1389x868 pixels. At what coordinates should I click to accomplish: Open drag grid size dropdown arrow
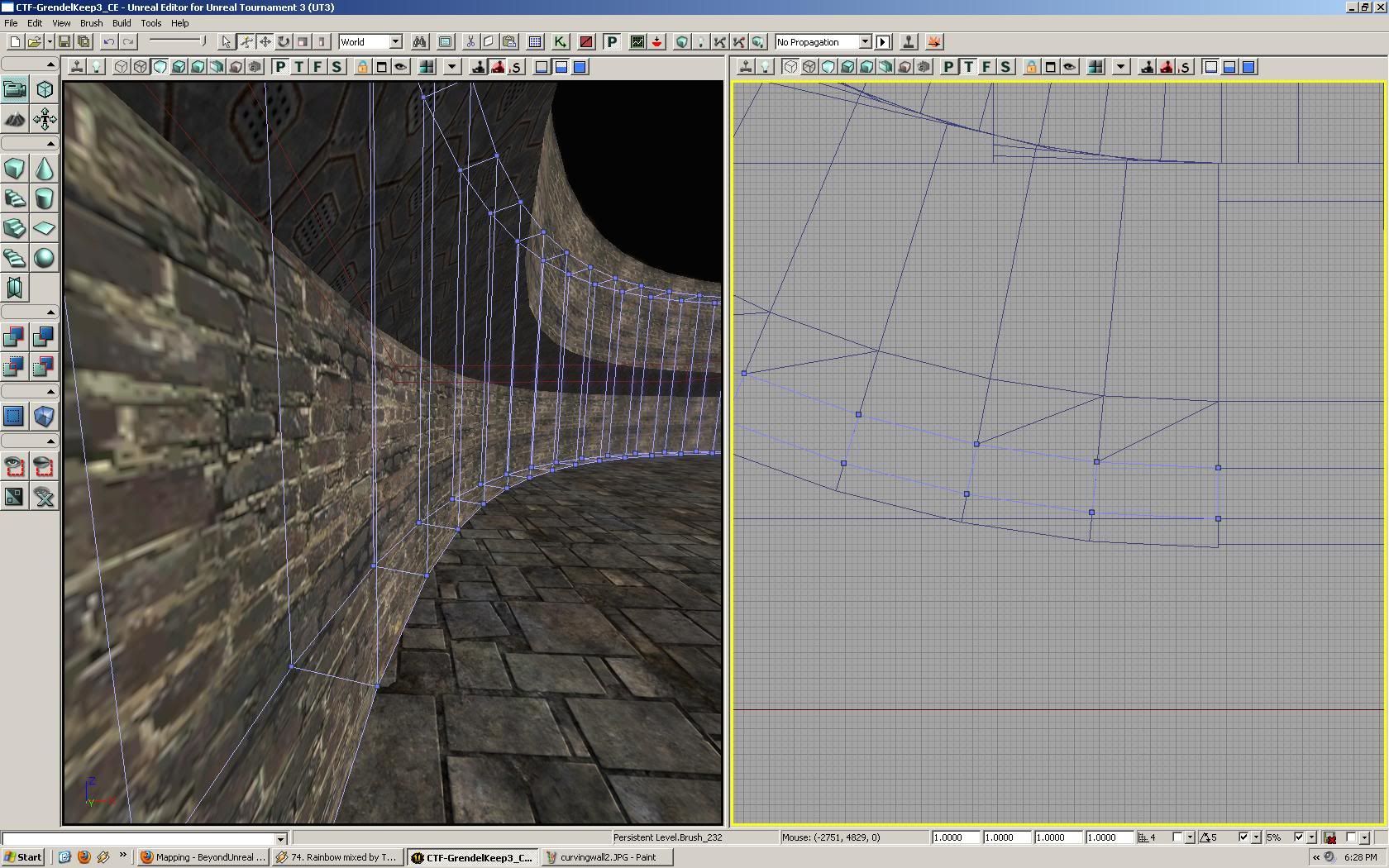click(1190, 837)
